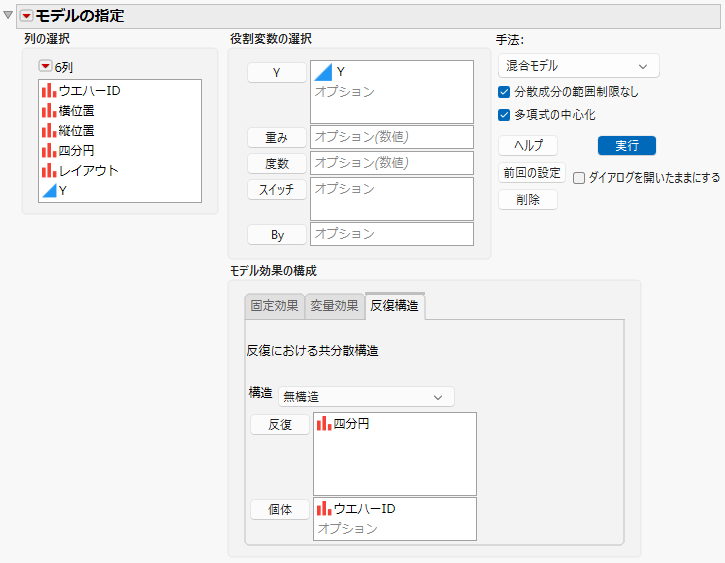Click continuous icon in the Y role box
This screenshot has height=563, width=725.
coord(323,72)
